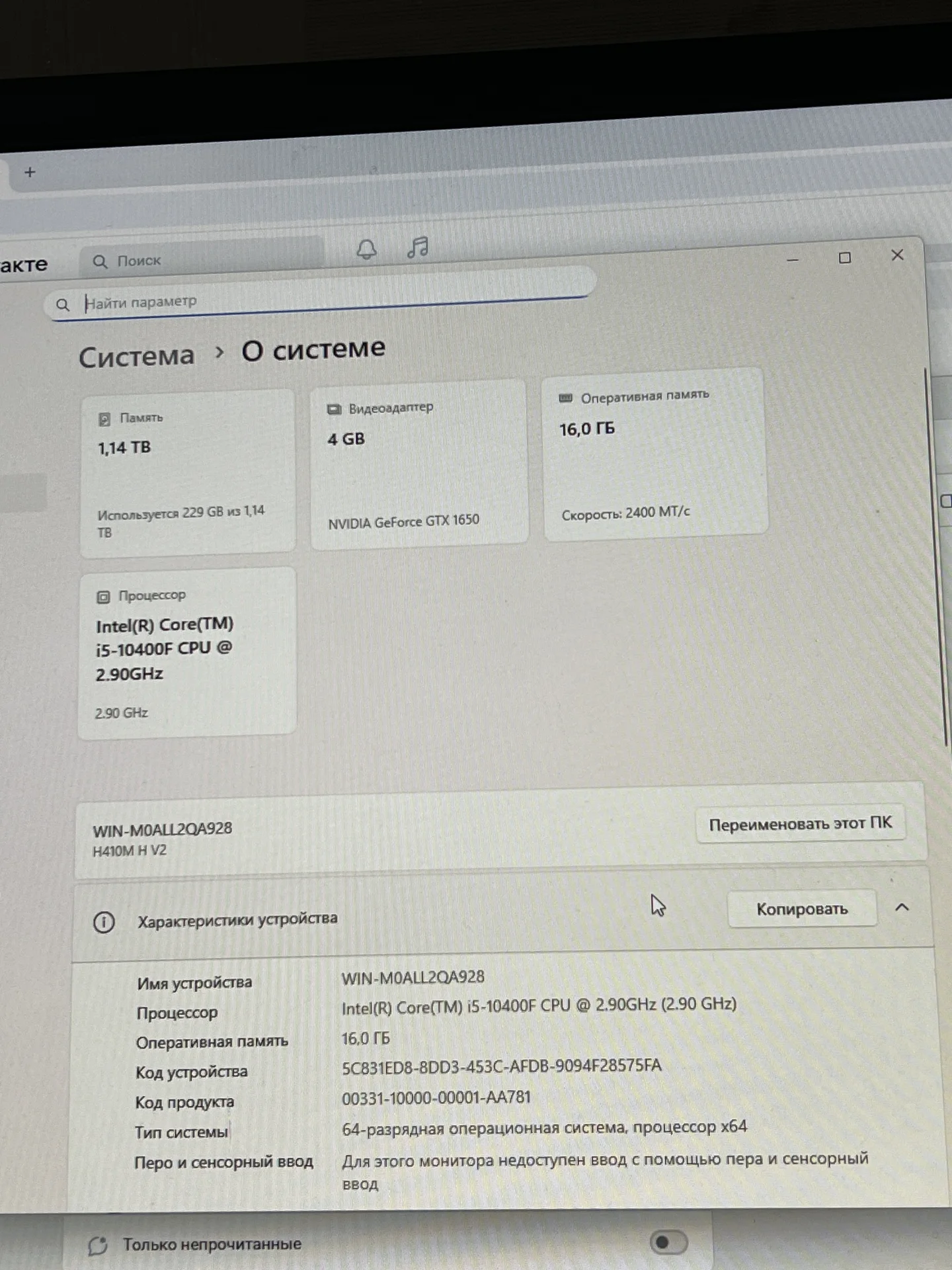The height and width of the screenshot is (1270, 952).
Task: Click the Процессор card chip icon
Action: pyautogui.click(x=103, y=597)
